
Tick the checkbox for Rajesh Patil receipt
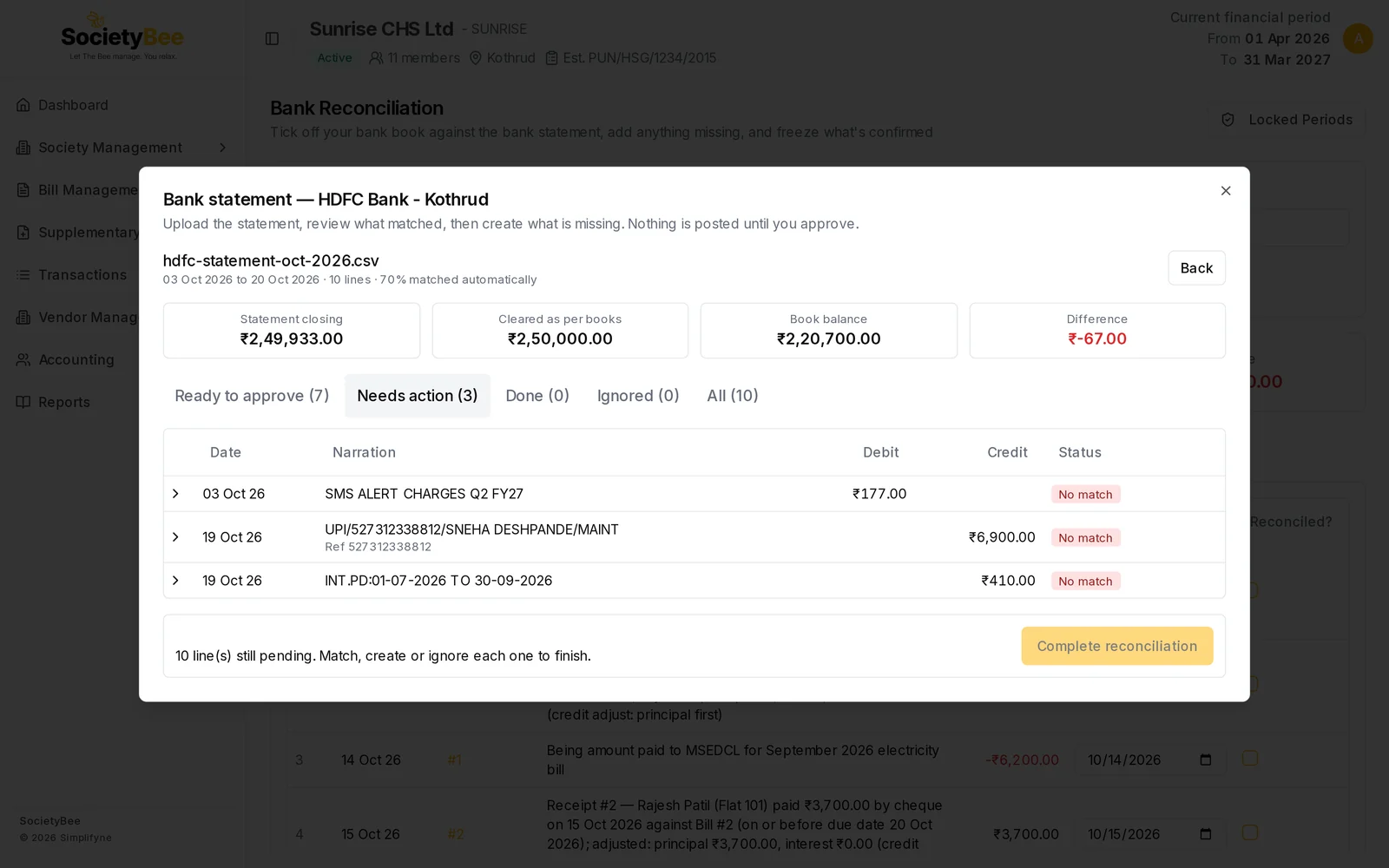click(1250, 832)
